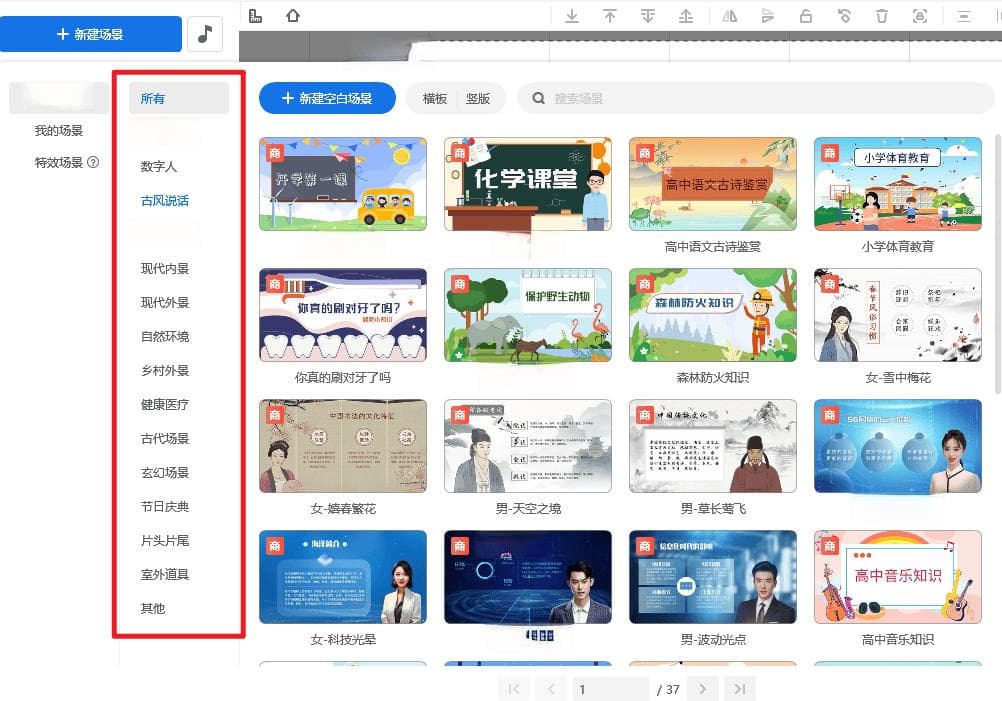Viewport: 1002px width, 701px height.
Task: Click the horizontal flip icon
Action: pyautogui.click(x=730, y=16)
